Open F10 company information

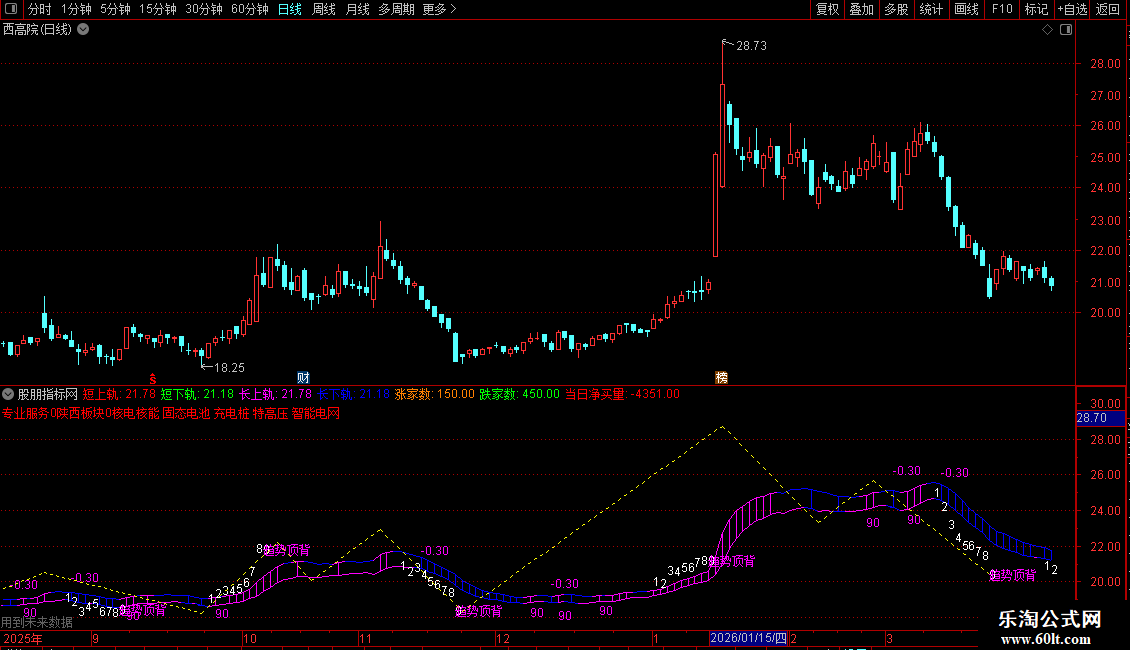point(1002,9)
